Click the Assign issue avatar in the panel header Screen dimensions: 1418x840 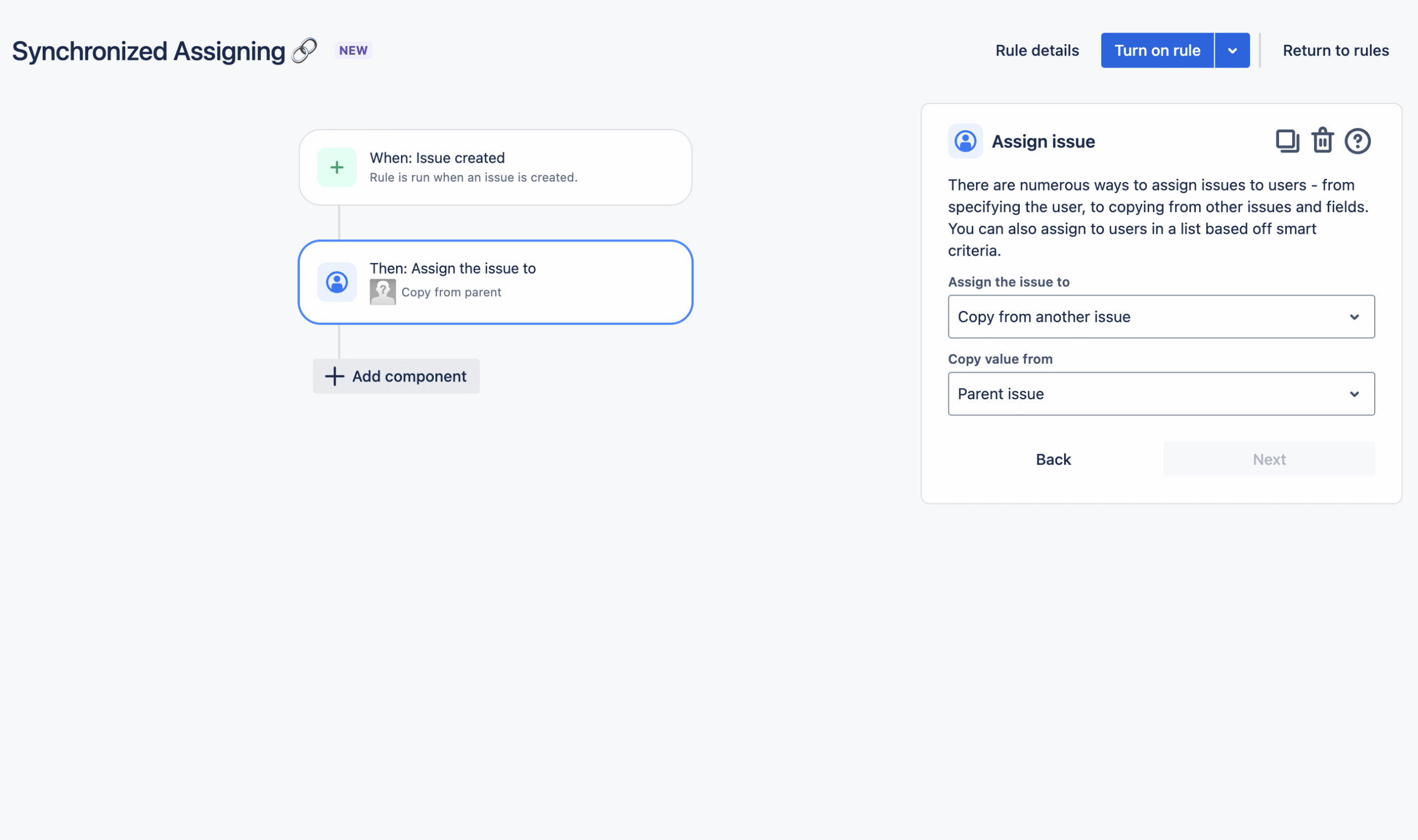point(964,141)
